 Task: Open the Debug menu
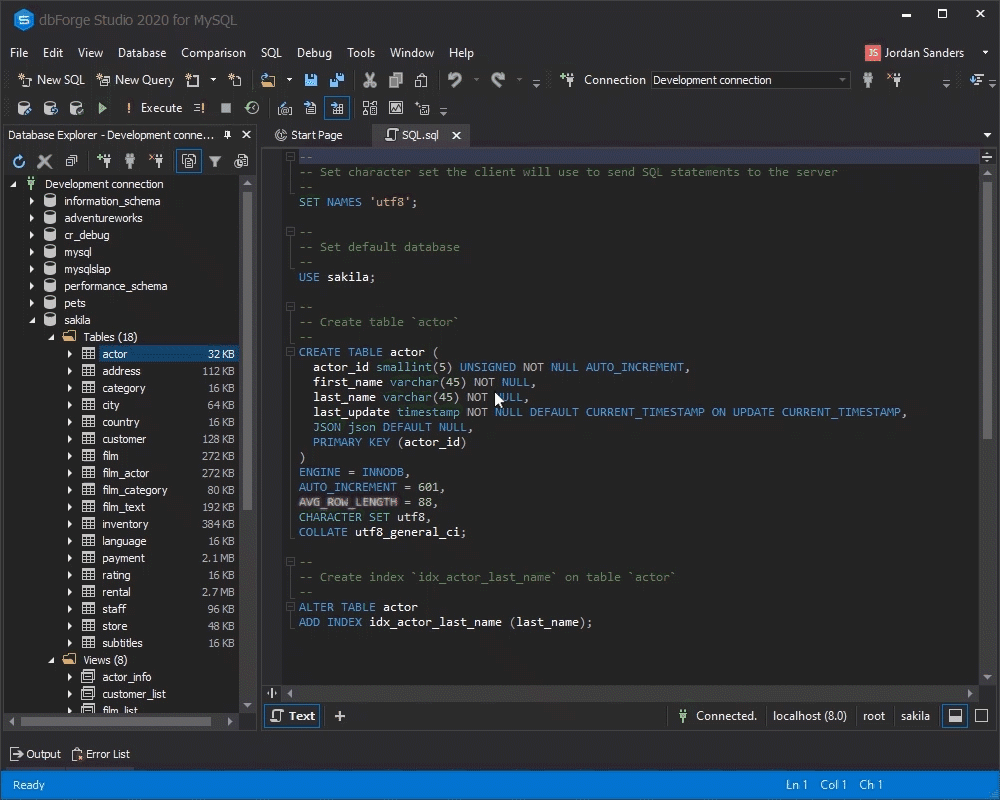314,53
